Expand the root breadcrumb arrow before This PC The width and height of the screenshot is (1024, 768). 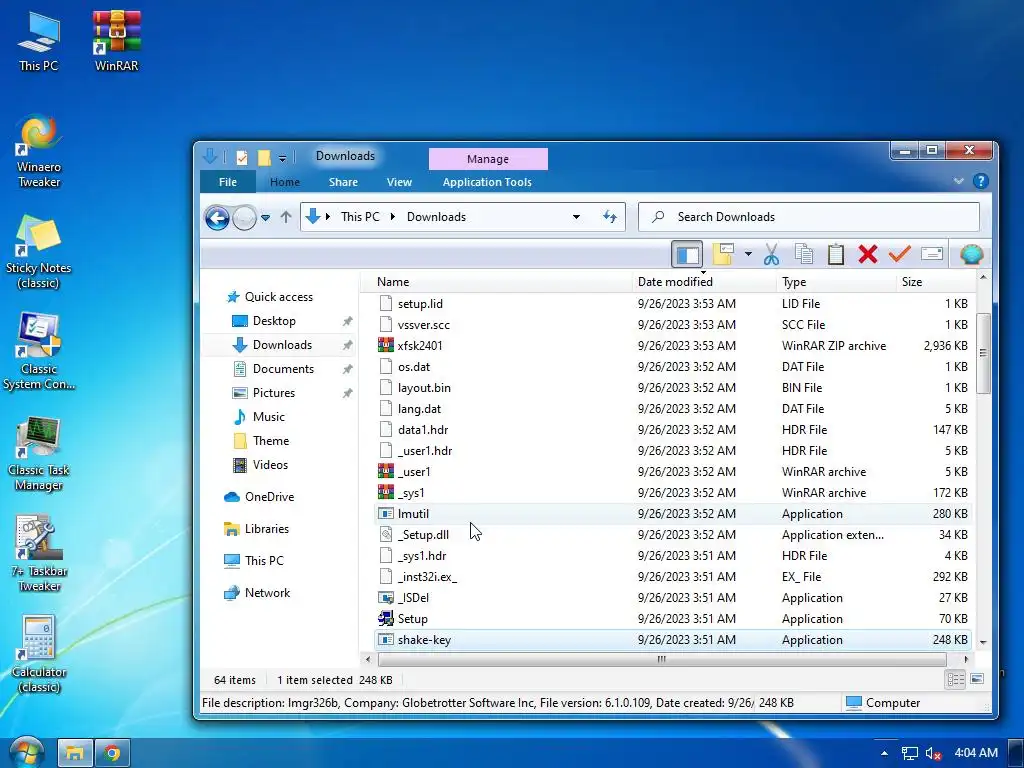327,217
